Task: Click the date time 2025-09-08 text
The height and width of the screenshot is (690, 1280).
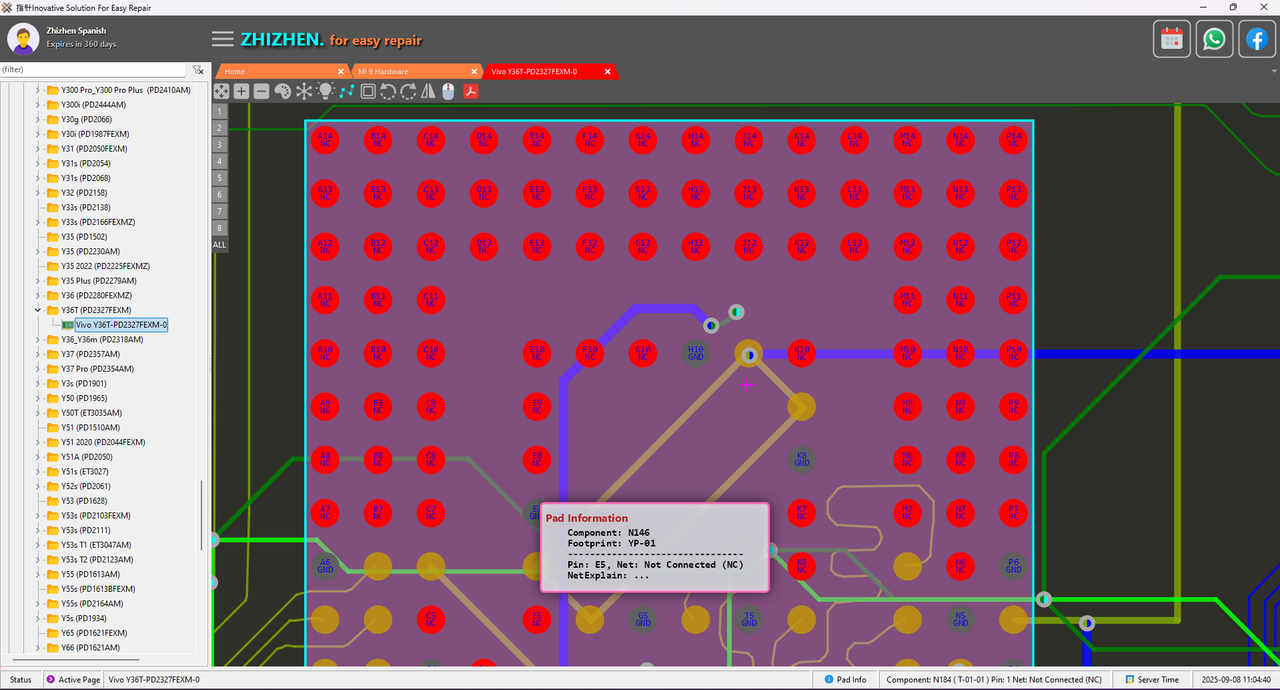Action: (x=1235, y=680)
